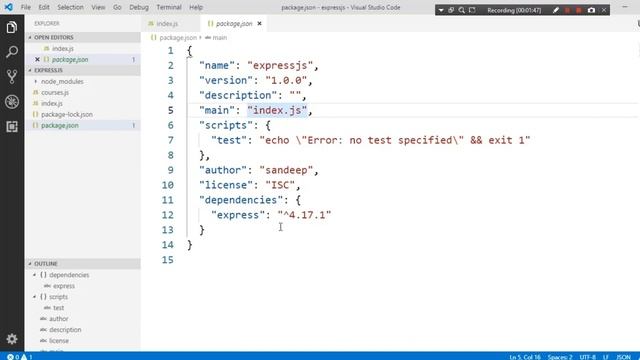Open courses.js in file explorer

[x=83, y=93]
